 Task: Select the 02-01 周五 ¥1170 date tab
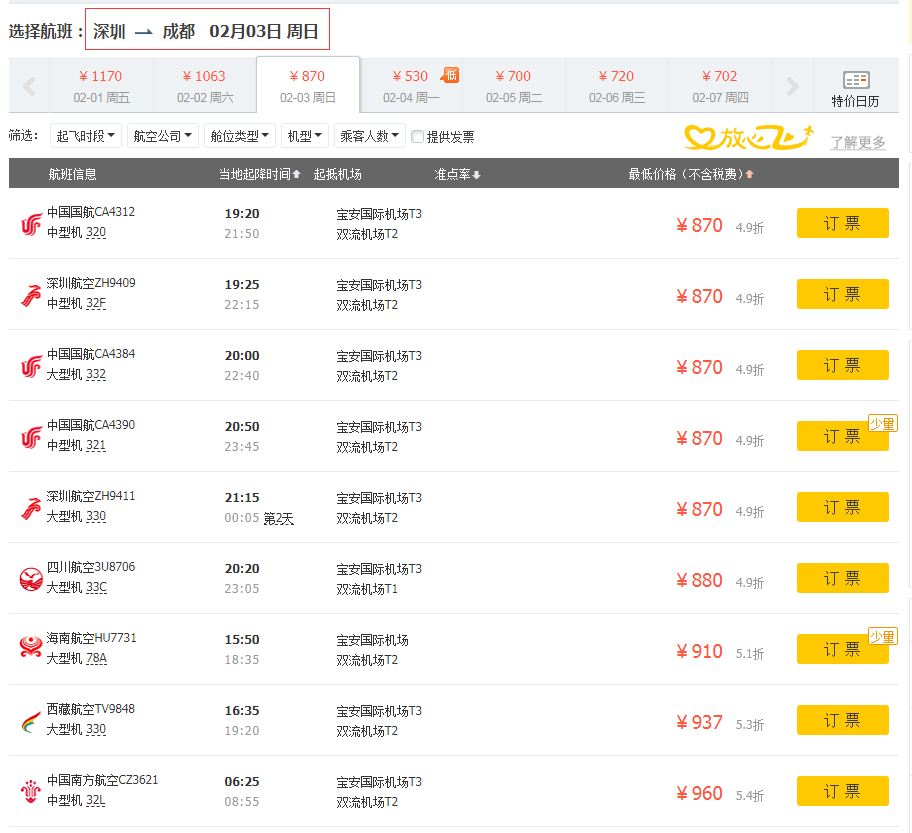click(x=101, y=86)
